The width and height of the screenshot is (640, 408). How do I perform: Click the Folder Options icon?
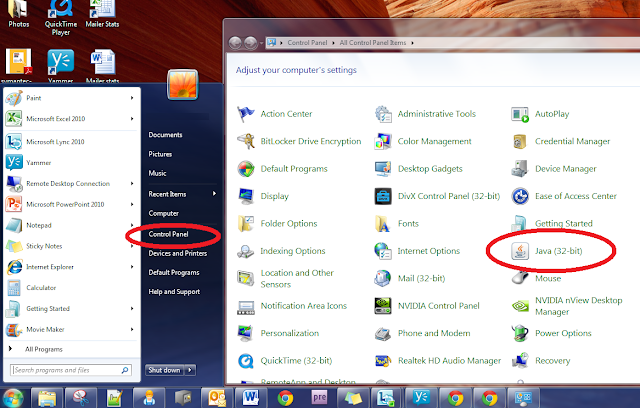click(x=246, y=223)
